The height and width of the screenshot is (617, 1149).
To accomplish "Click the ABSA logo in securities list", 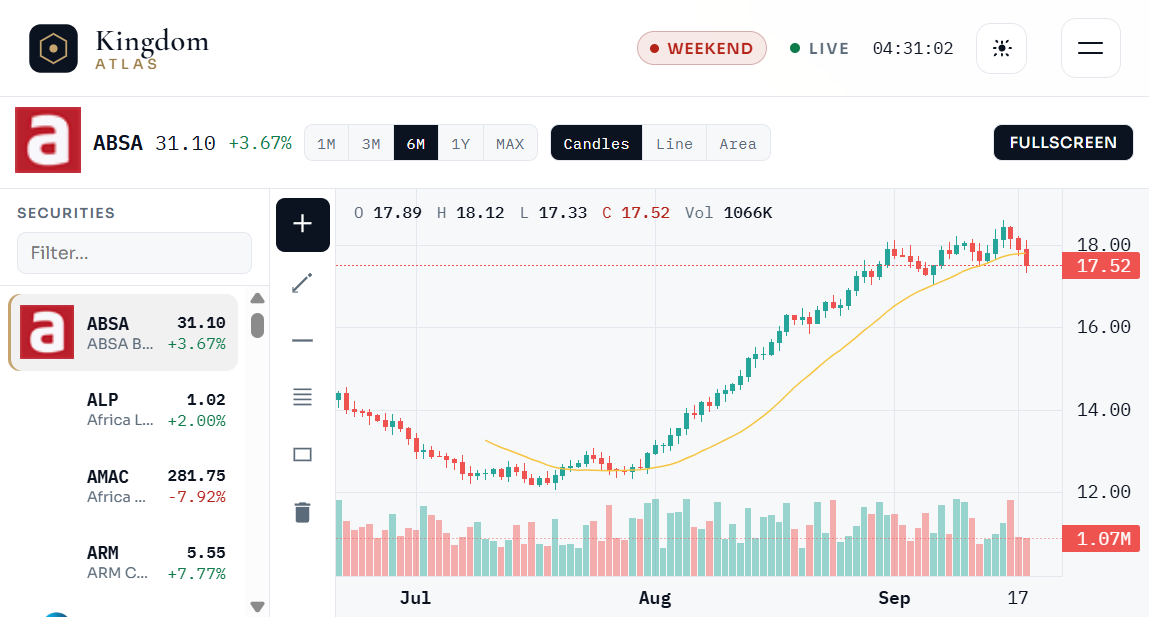I will point(47,332).
